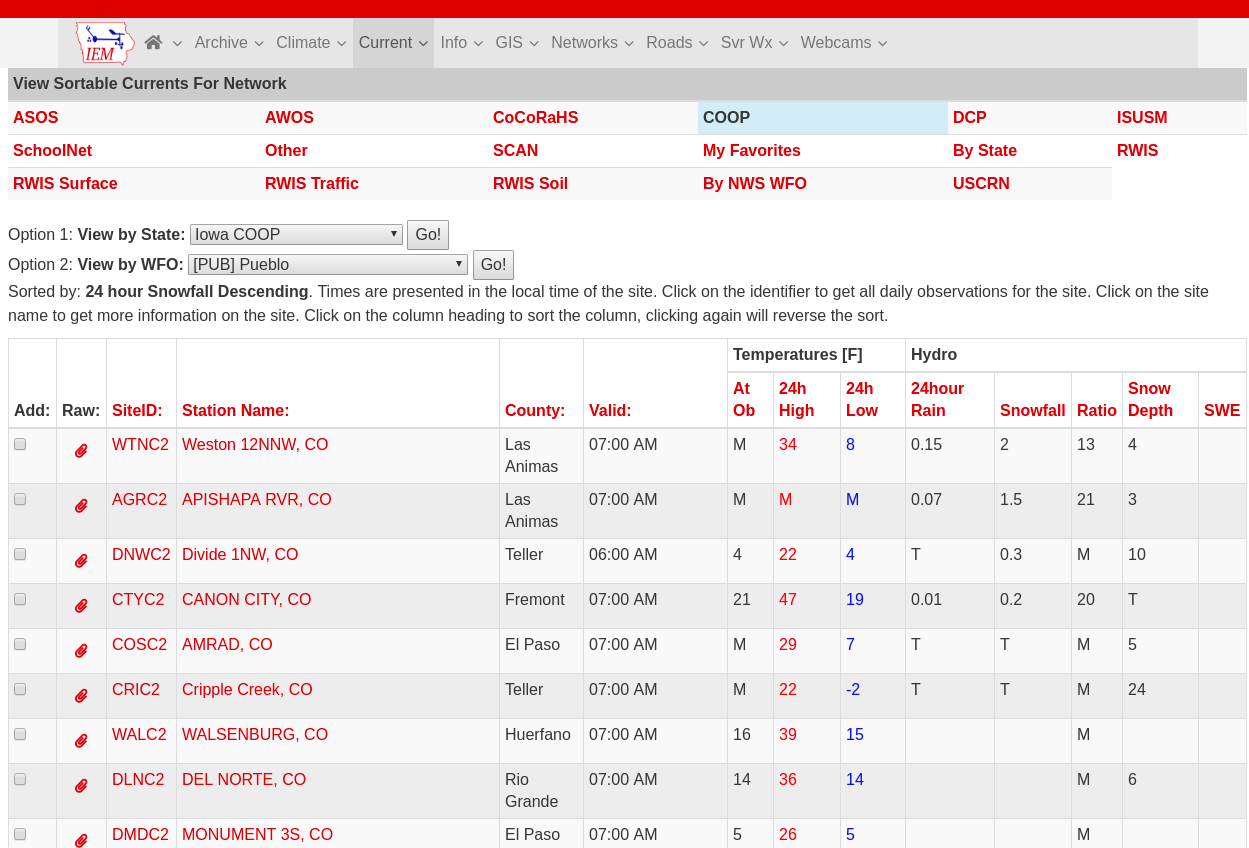
Task: Open CANON CITY, CO station info
Action: point(246,599)
